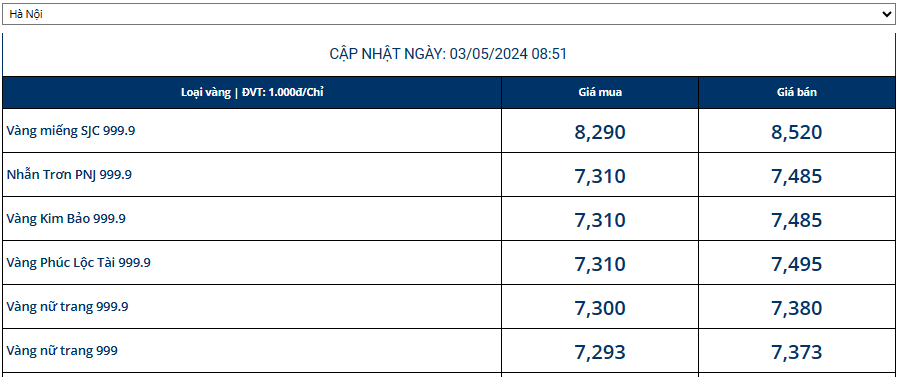Click the dropdown chevron arrow at right

pyautogui.click(x=886, y=15)
